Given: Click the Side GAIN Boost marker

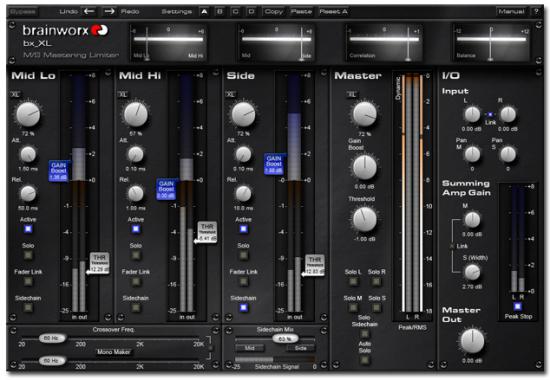Looking at the screenshot, I should pos(274,164).
